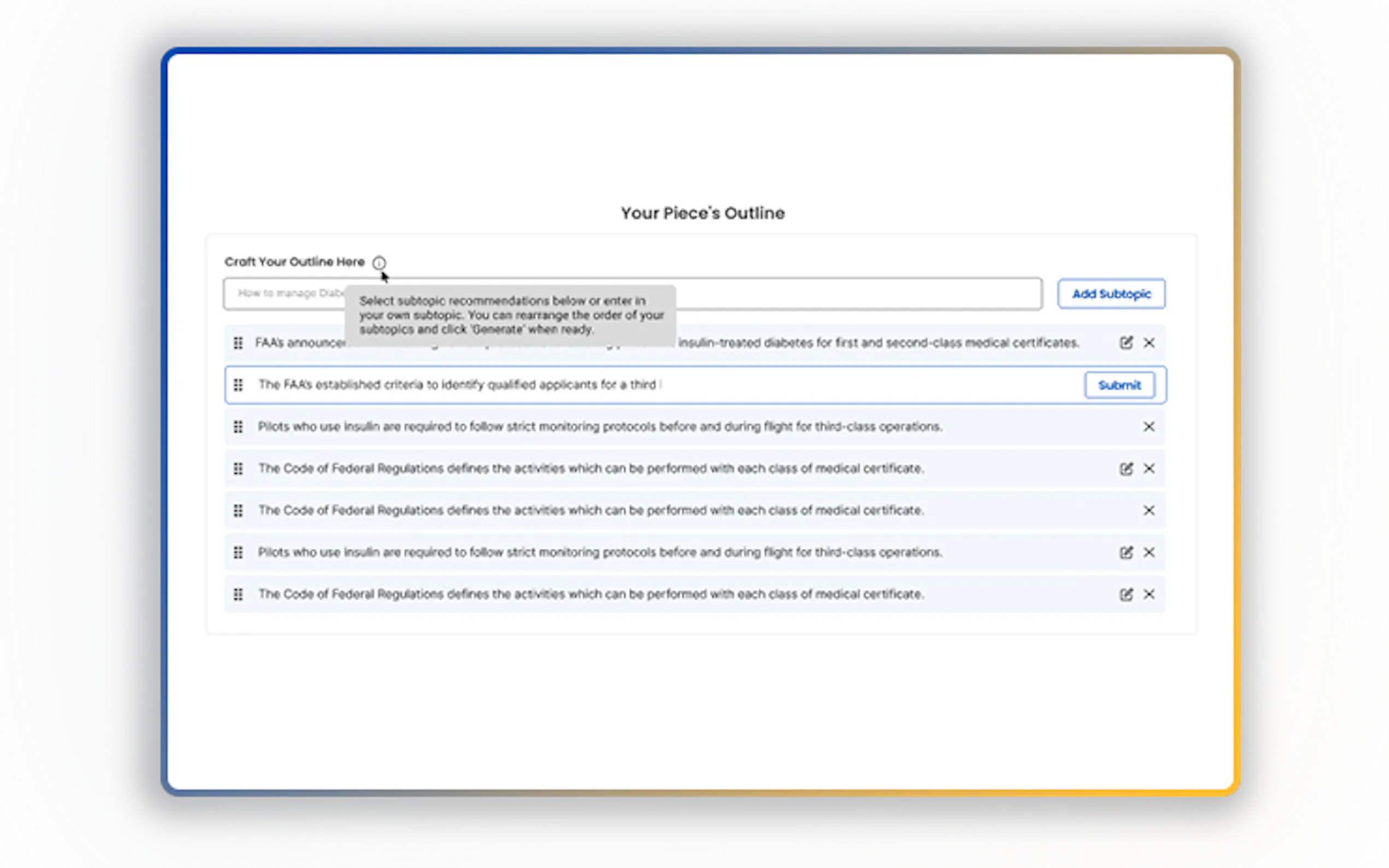Delete the fifth row Code of Federal Regulations subtopic
Image resolution: width=1389 pixels, height=868 pixels.
tap(1149, 511)
